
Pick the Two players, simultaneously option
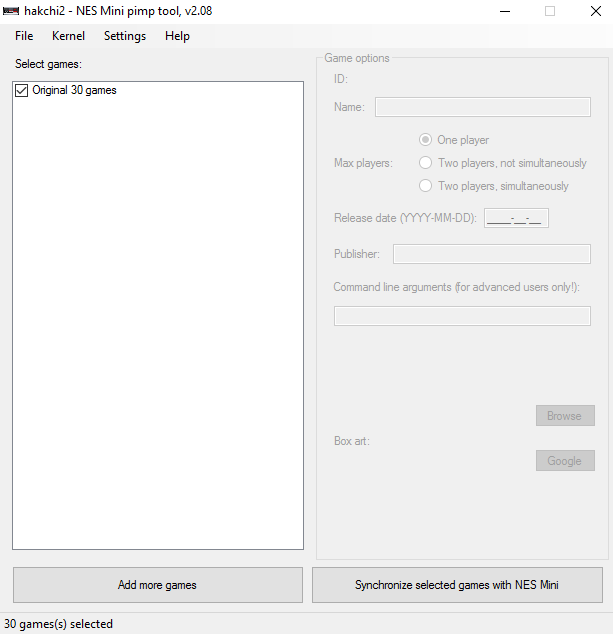point(426,186)
